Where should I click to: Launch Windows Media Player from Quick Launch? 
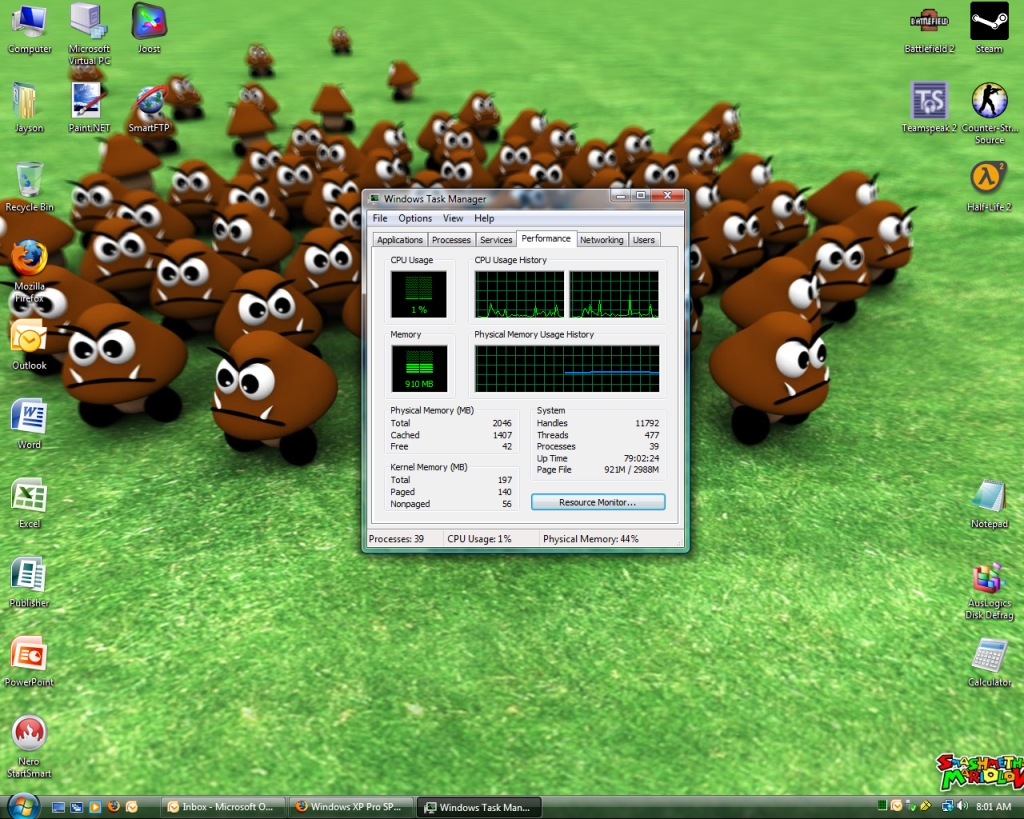coord(95,807)
